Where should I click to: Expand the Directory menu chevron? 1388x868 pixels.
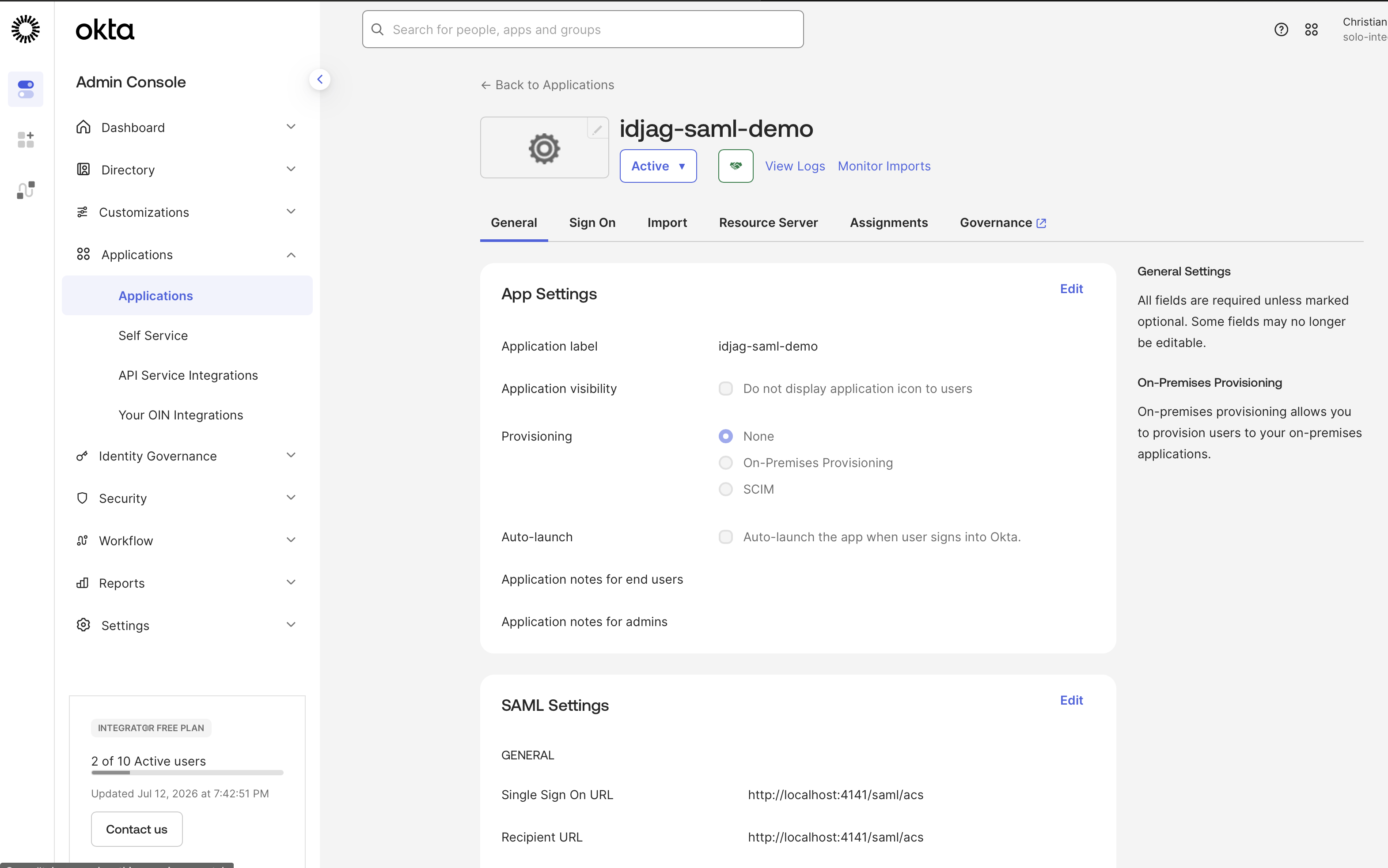click(291, 169)
